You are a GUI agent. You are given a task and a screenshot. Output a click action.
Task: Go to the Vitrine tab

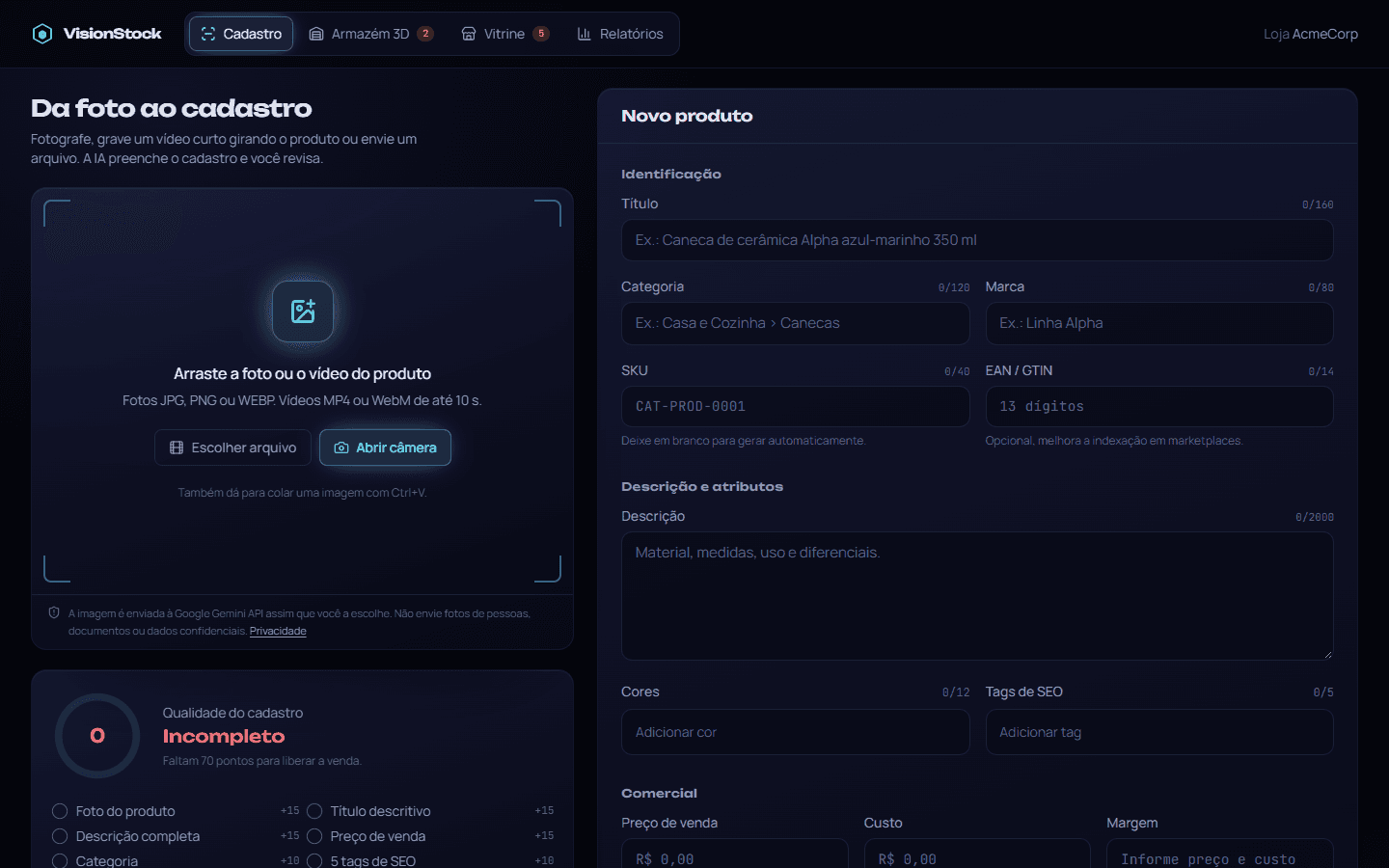(x=505, y=34)
